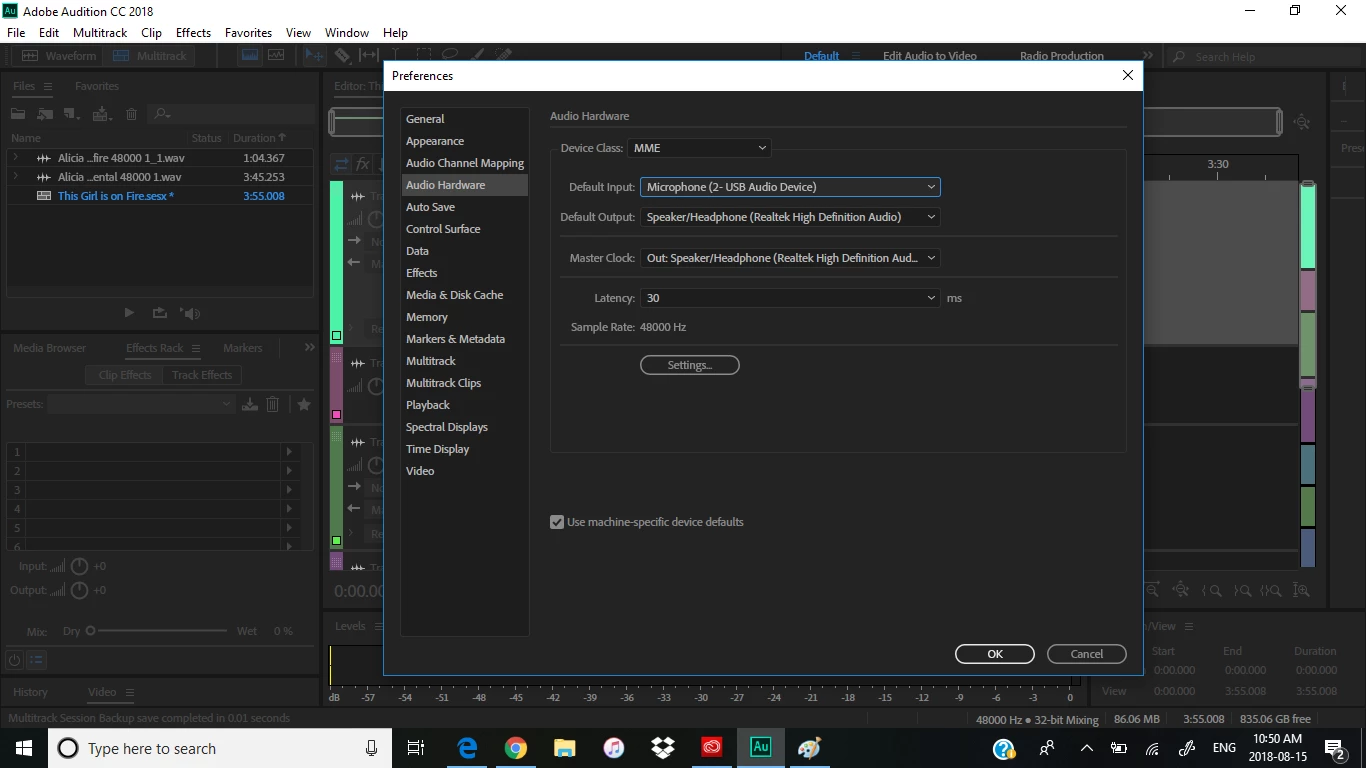Viewport: 1366px width, 768px height.
Task: Click the Spectral Frequency Display icon in toolbar
Action: pos(250,55)
